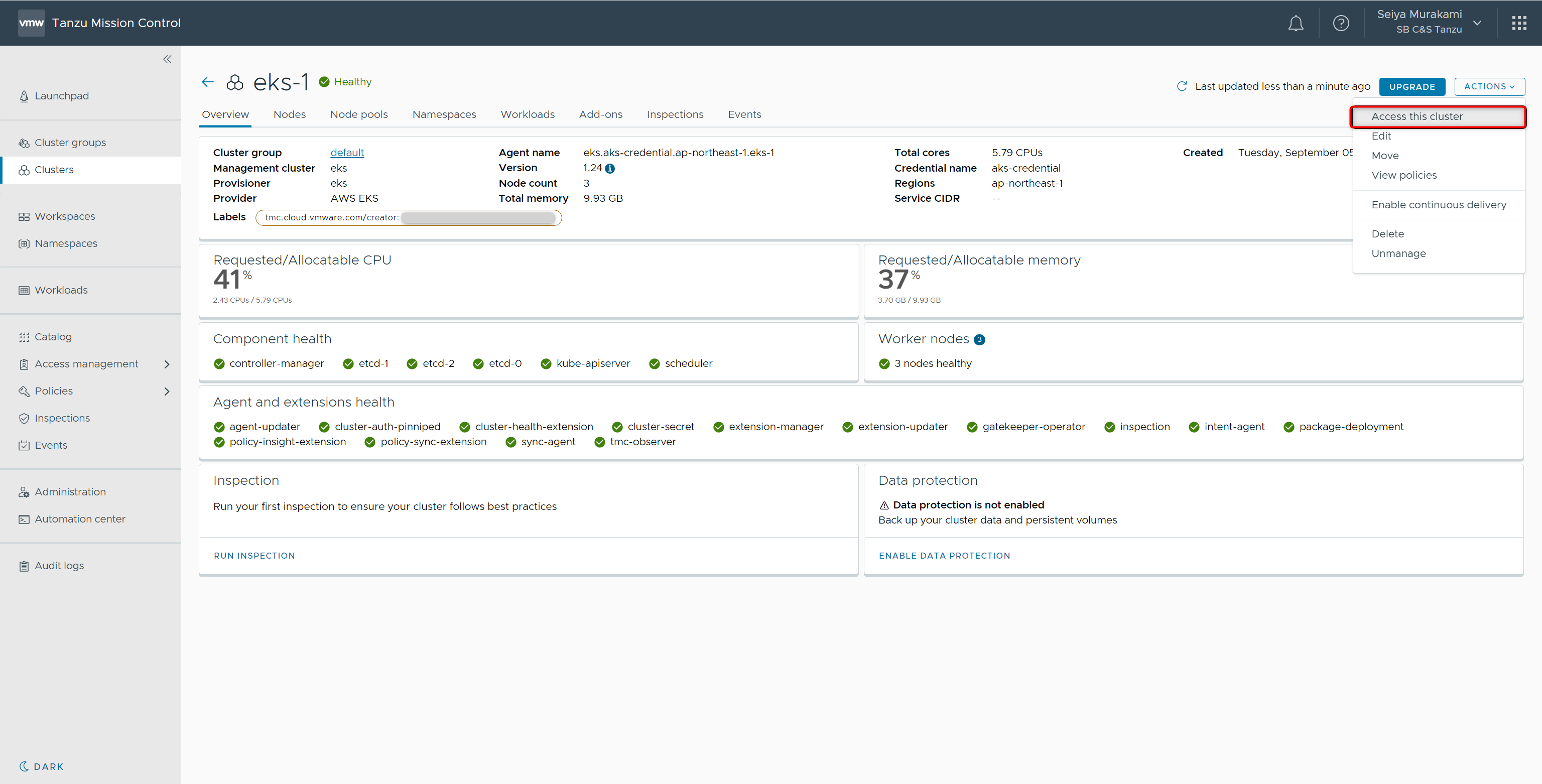Choose Enable continuous delivery from menu
This screenshot has width=1542, height=784.
coord(1439,205)
